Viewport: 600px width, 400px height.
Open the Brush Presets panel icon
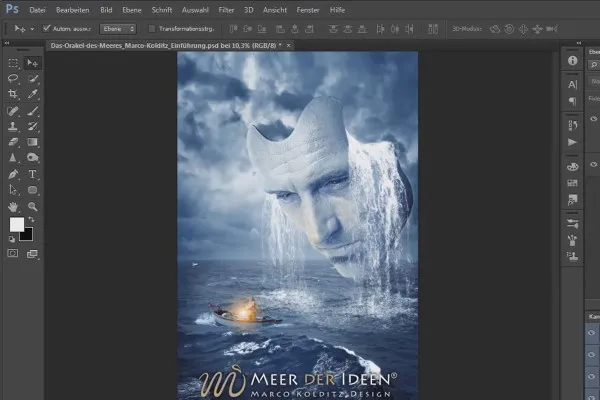pos(572,240)
